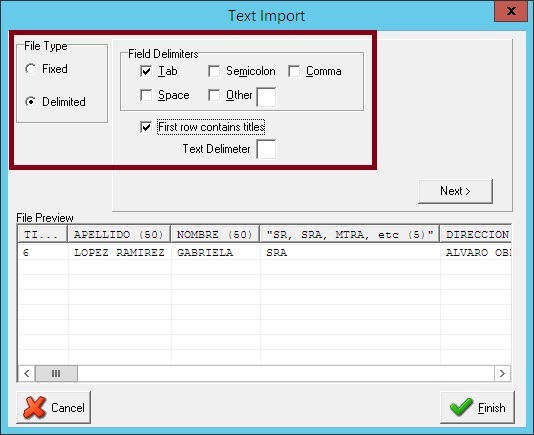The width and height of the screenshot is (534, 435).
Task: Check the Other delimiter checkbox
Action: click(x=214, y=95)
